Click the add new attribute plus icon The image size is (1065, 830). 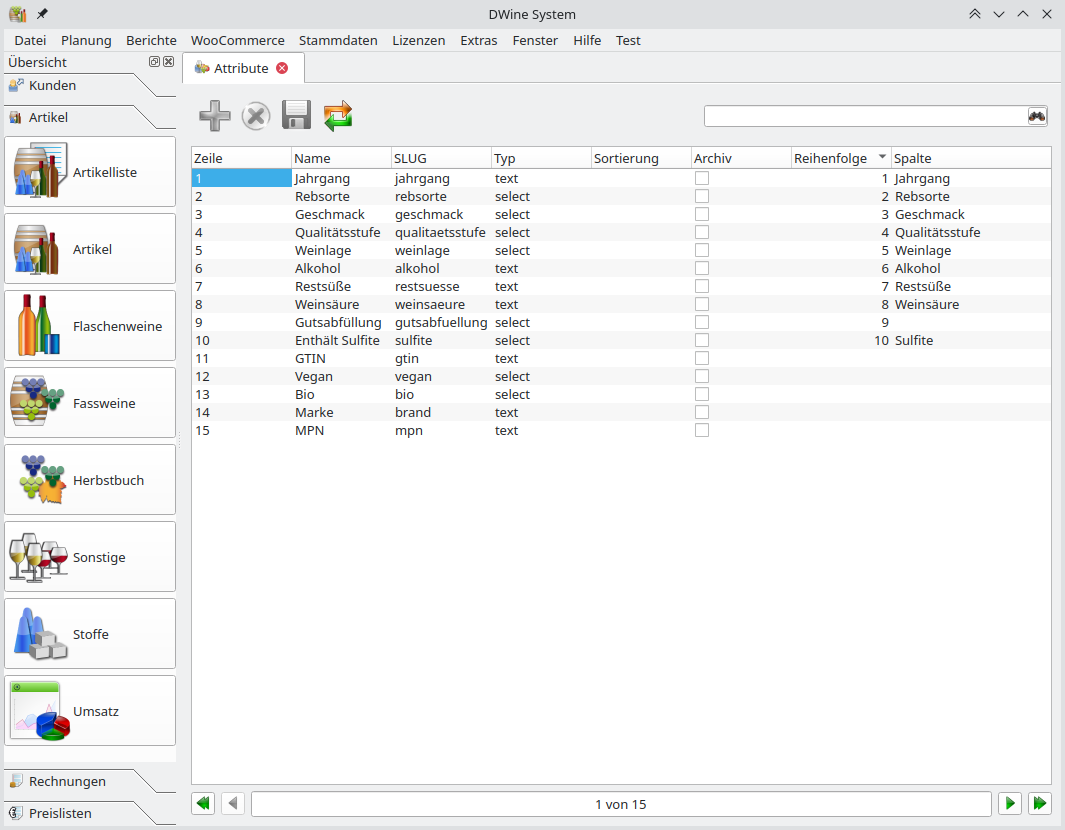[215, 115]
